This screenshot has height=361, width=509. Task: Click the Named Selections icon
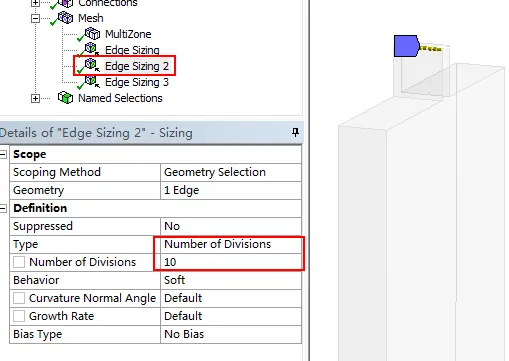click(x=65, y=98)
